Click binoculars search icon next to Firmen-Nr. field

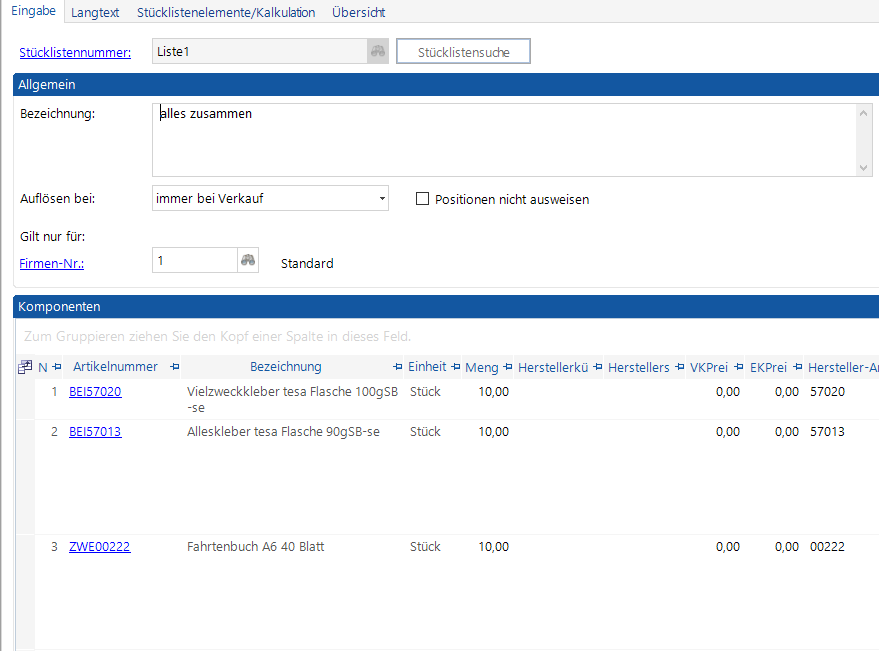248,260
